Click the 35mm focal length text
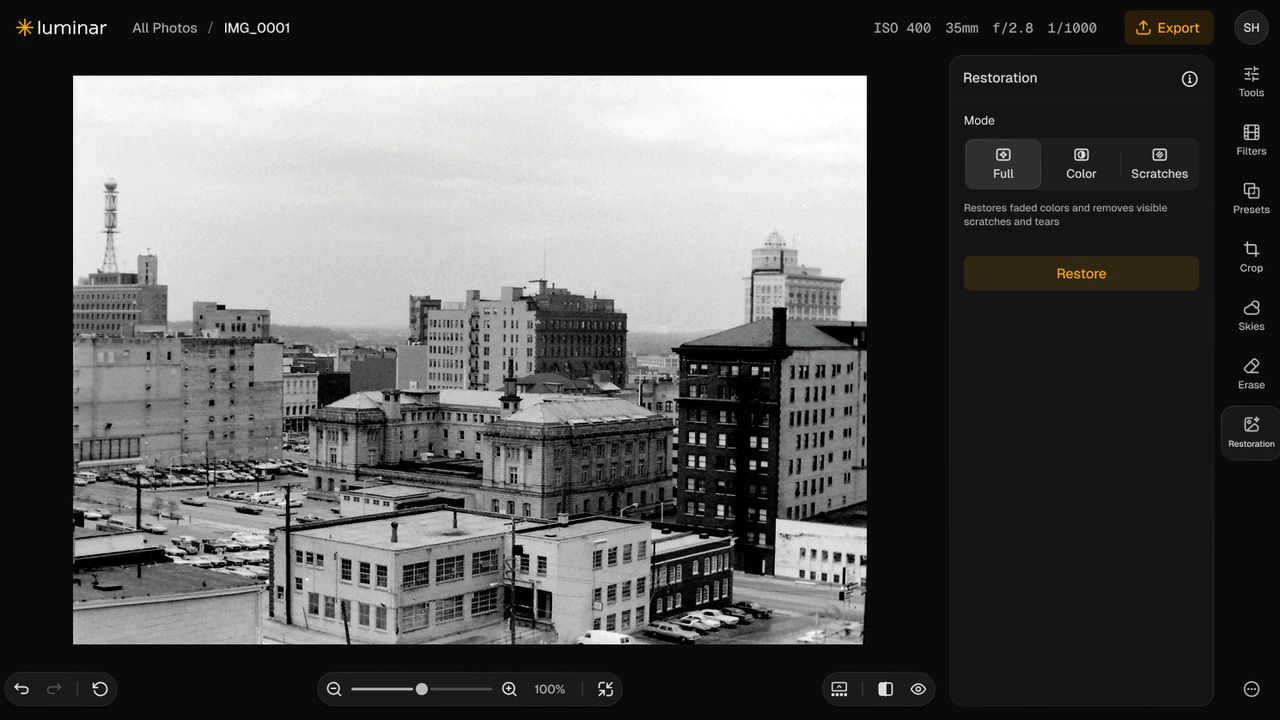This screenshot has width=1280, height=720. pos(961,28)
